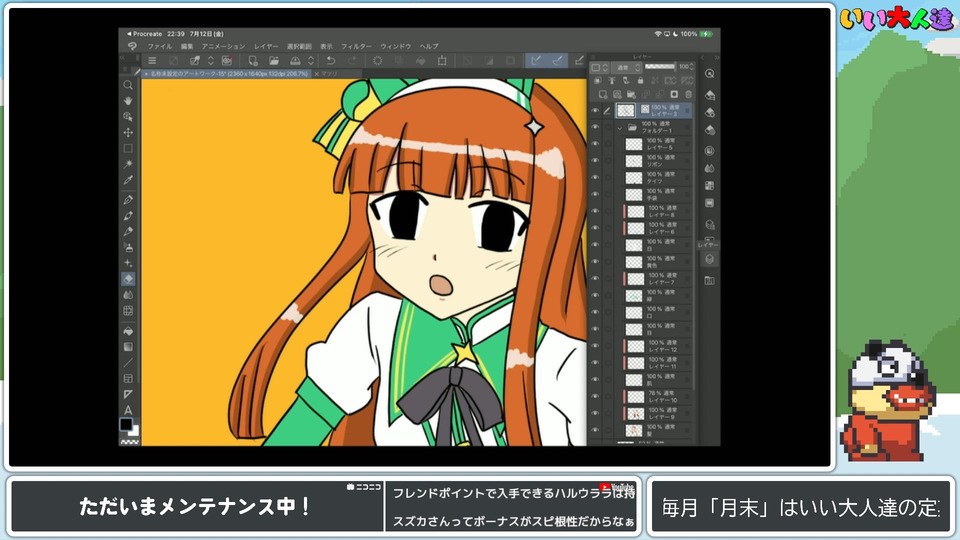The height and width of the screenshot is (540, 960).
Task: Select the auto select magic wand tool
Action: [128, 164]
